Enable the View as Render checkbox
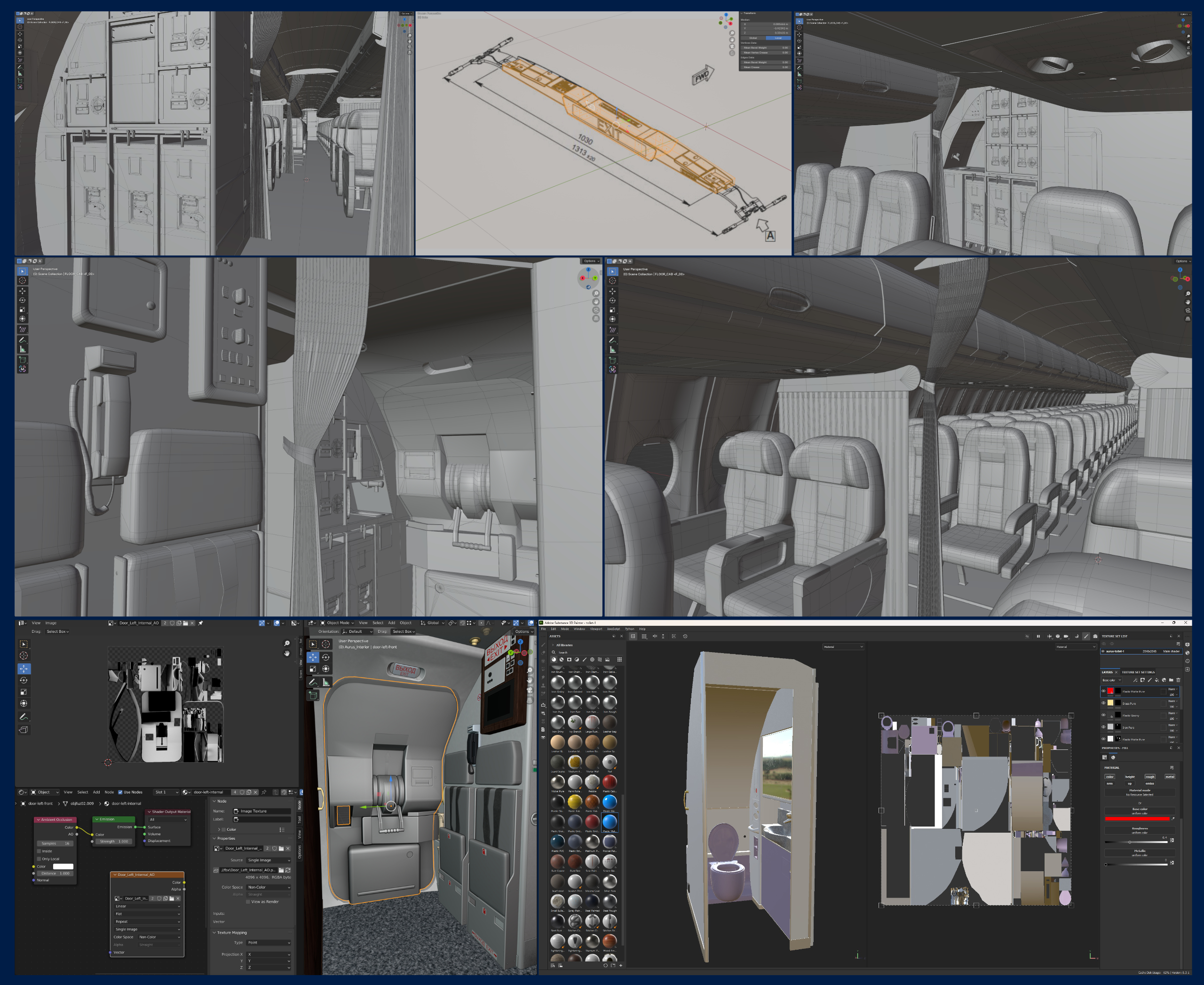This screenshot has width=1204, height=985. click(248, 902)
